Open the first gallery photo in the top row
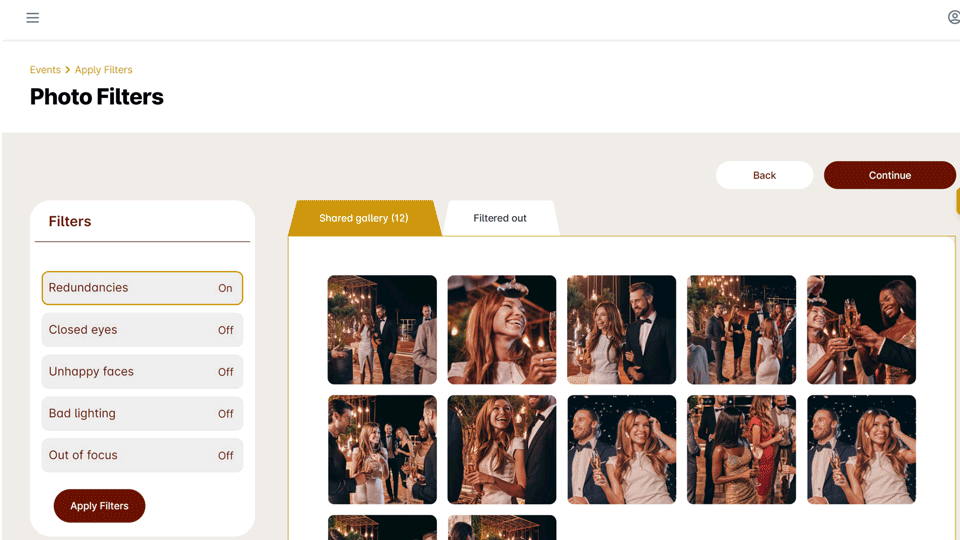The height and width of the screenshot is (540, 960). 382,330
